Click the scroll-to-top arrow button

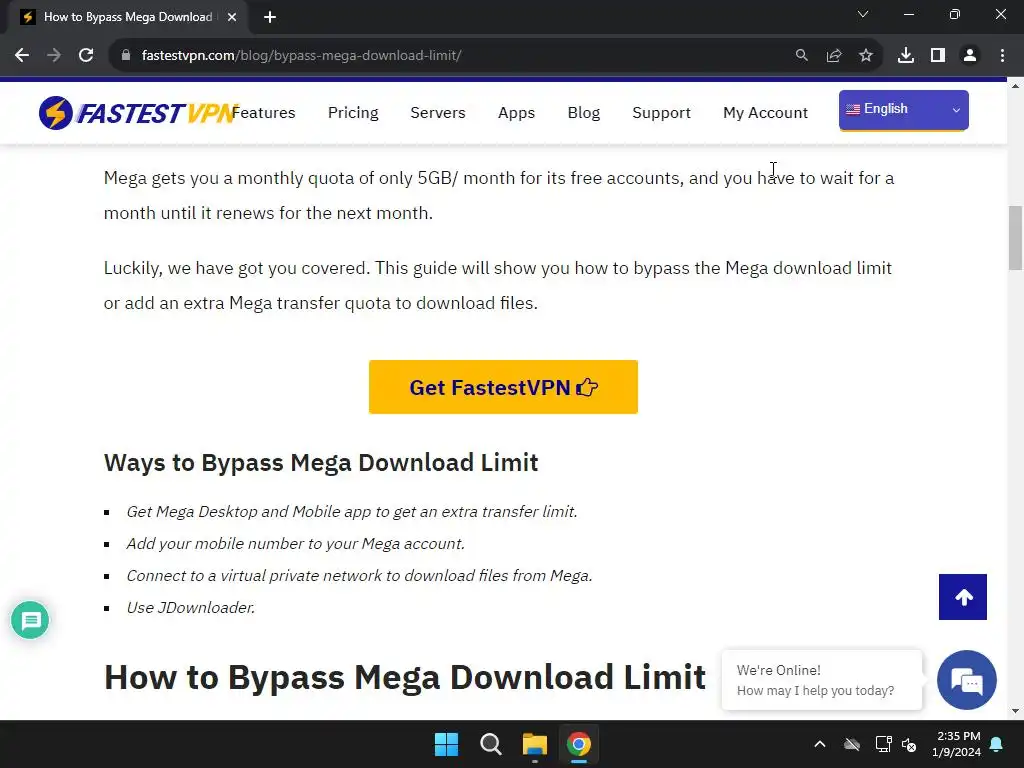(963, 597)
